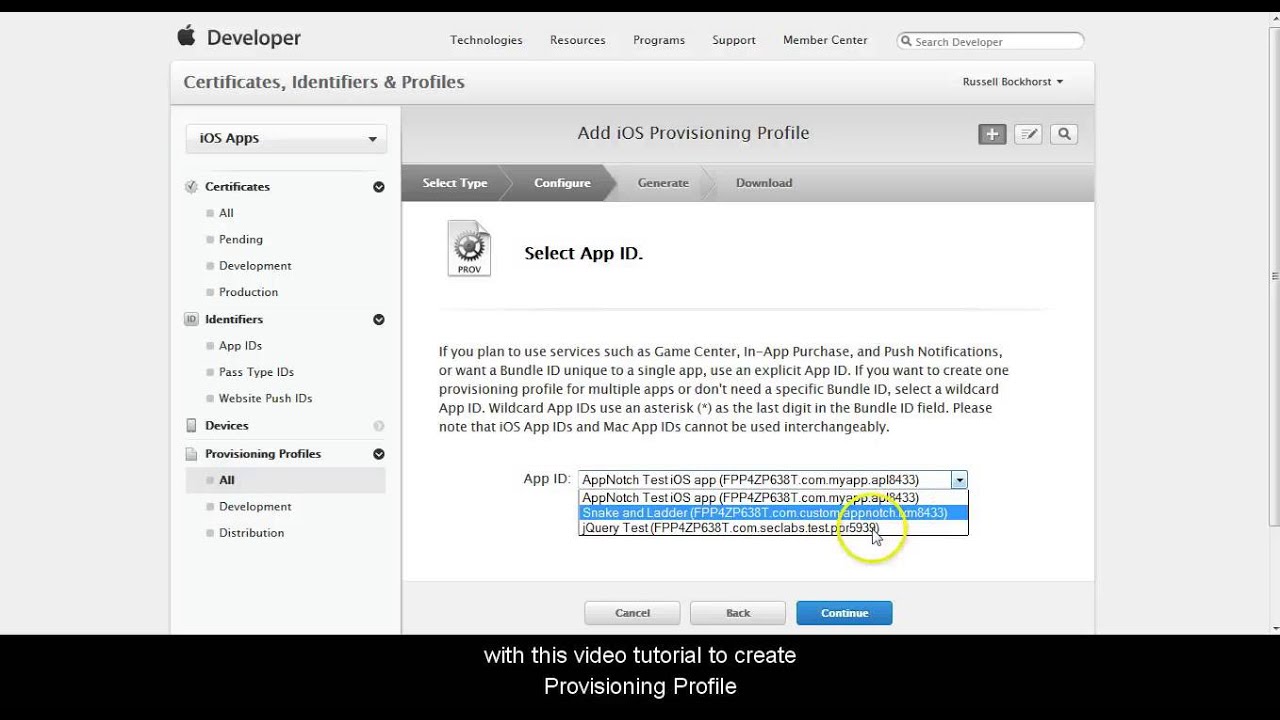Viewport: 1280px width, 720px height.
Task: Open App IDs list
Action: coord(240,346)
